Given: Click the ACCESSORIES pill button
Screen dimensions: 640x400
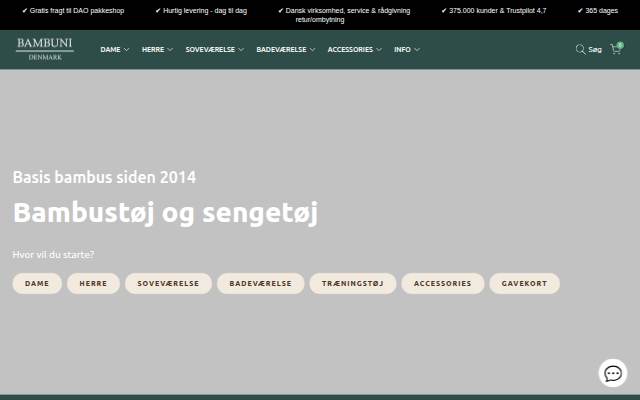Looking at the screenshot, I should pos(442,283).
